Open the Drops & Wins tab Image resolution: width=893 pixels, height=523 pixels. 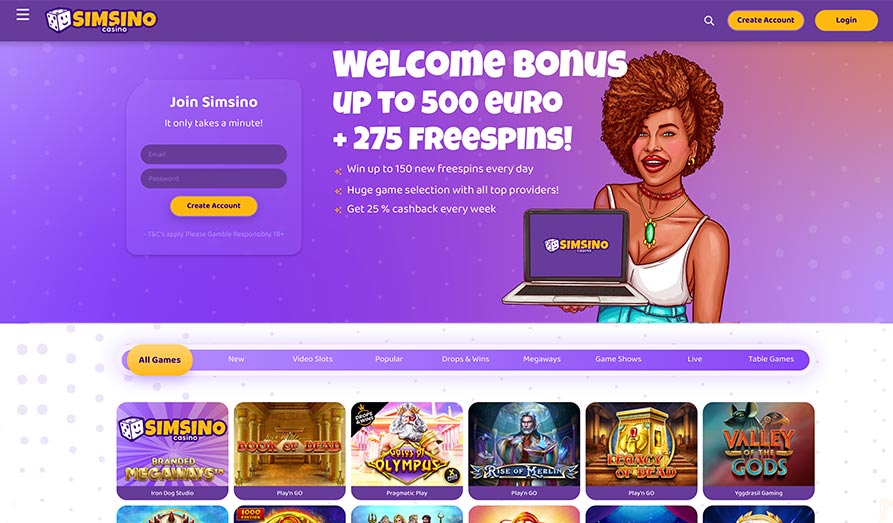point(465,359)
